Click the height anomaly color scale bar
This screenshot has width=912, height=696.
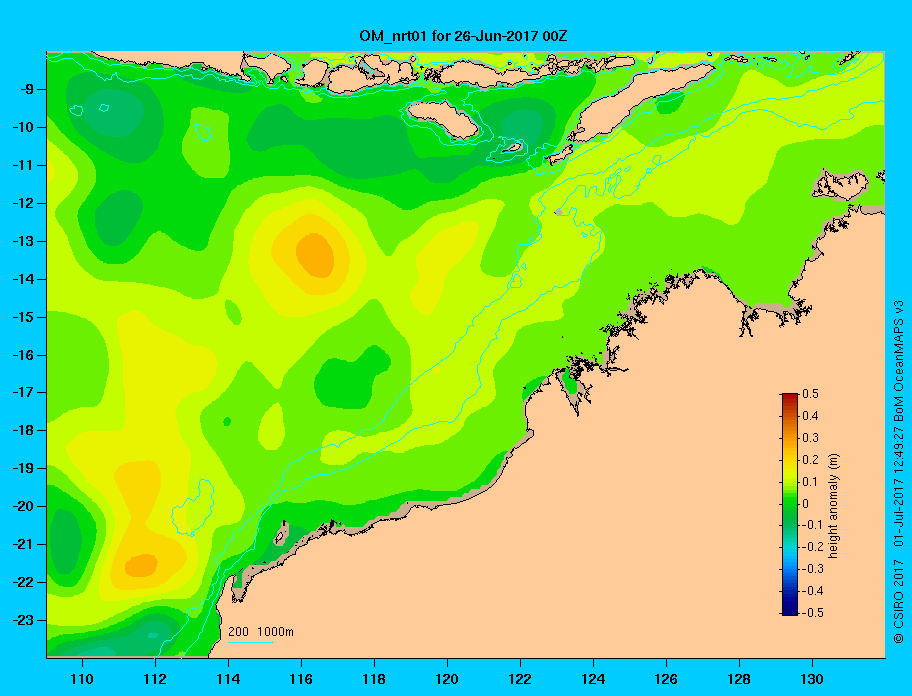click(790, 504)
